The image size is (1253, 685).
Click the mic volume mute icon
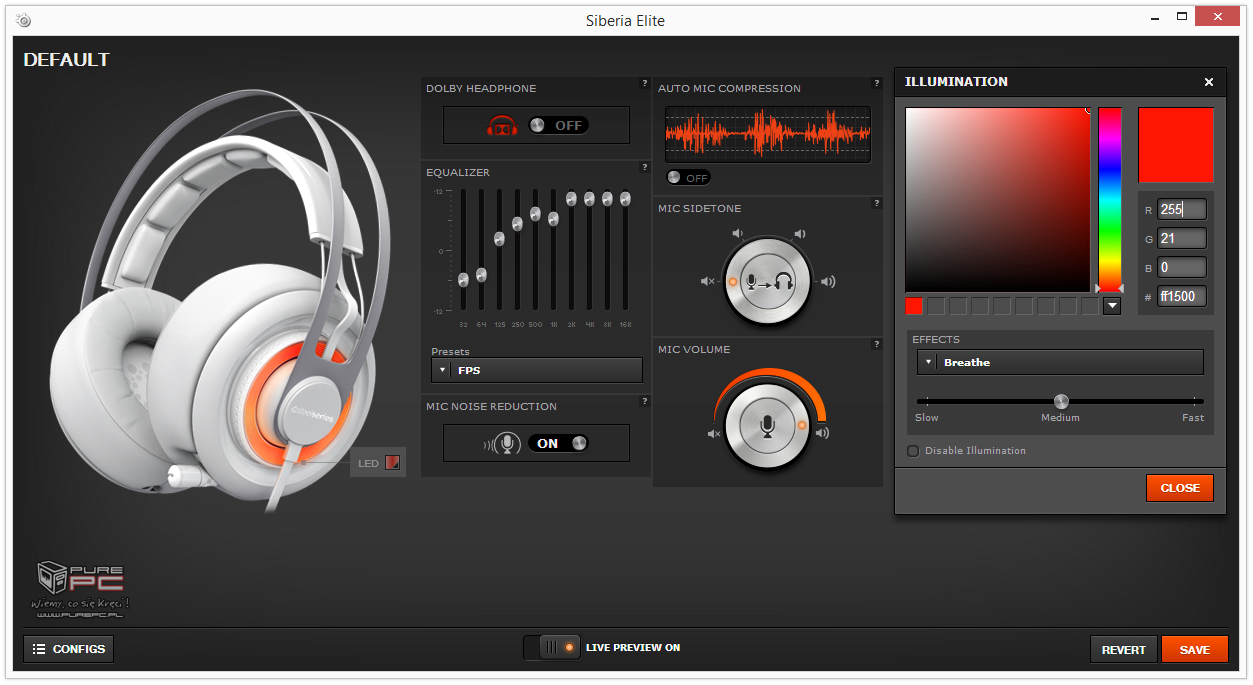click(713, 434)
